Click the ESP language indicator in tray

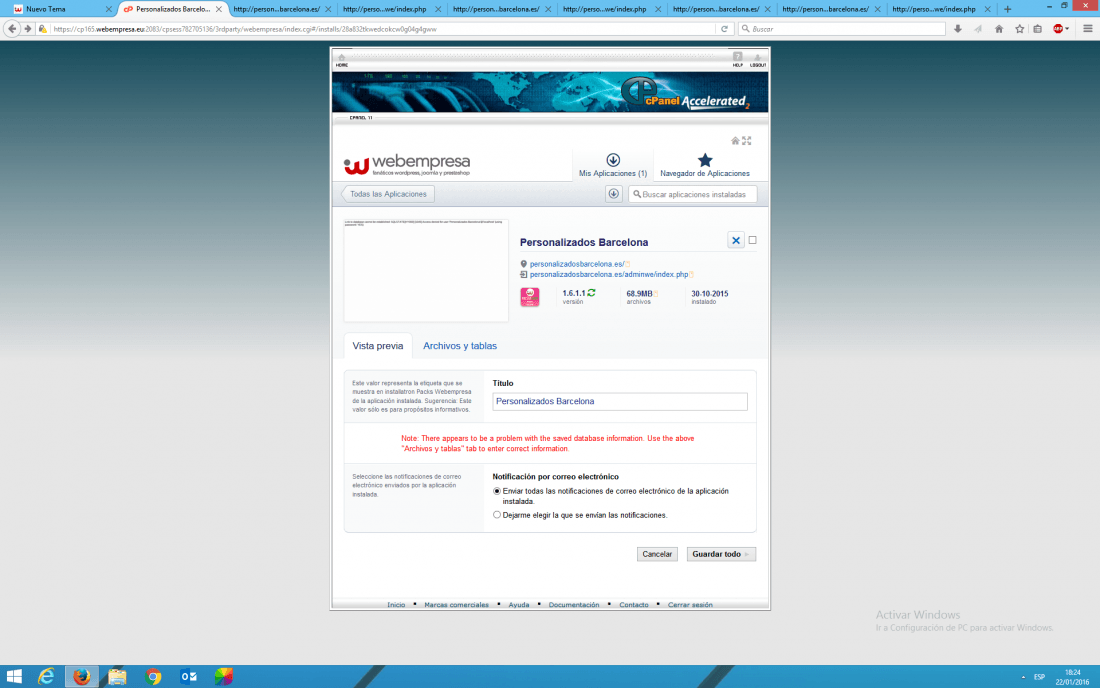coord(1039,677)
